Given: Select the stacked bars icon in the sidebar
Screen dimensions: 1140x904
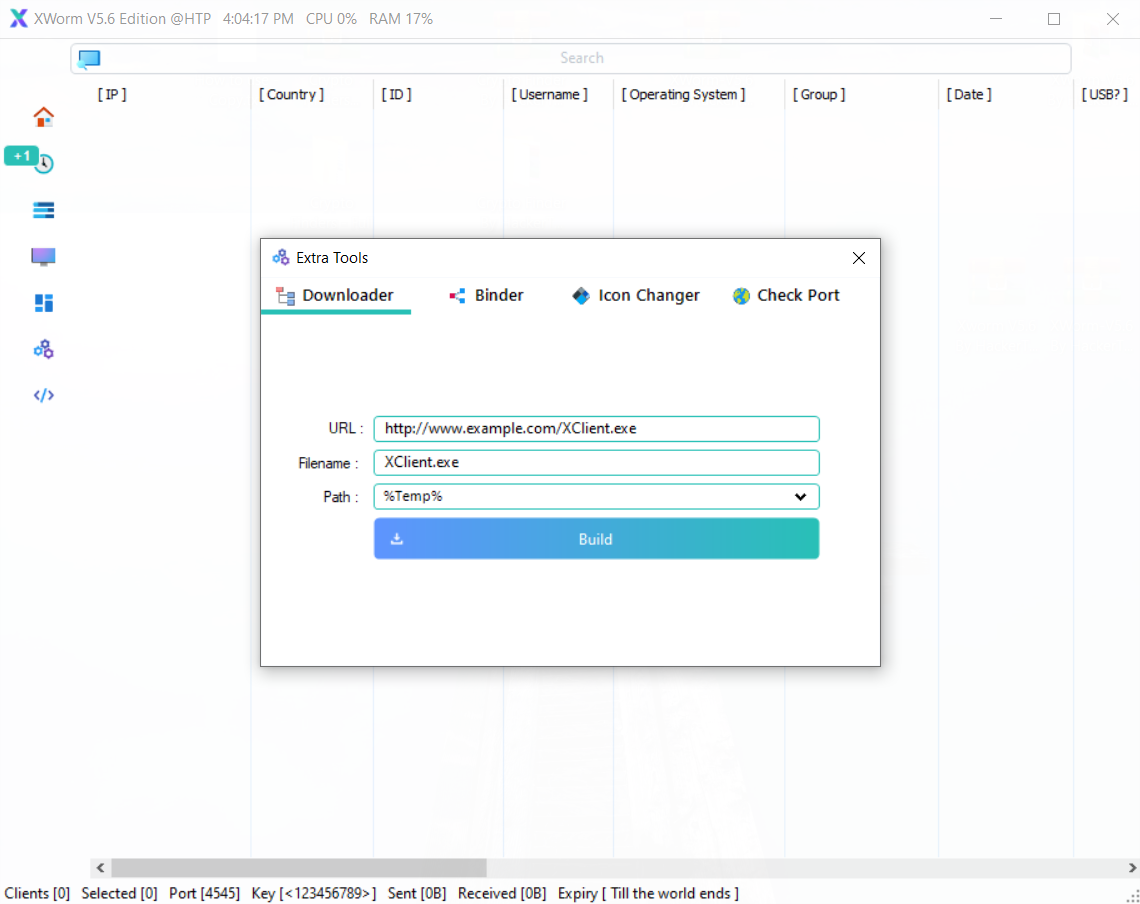Looking at the screenshot, I should tap(43, 210).
